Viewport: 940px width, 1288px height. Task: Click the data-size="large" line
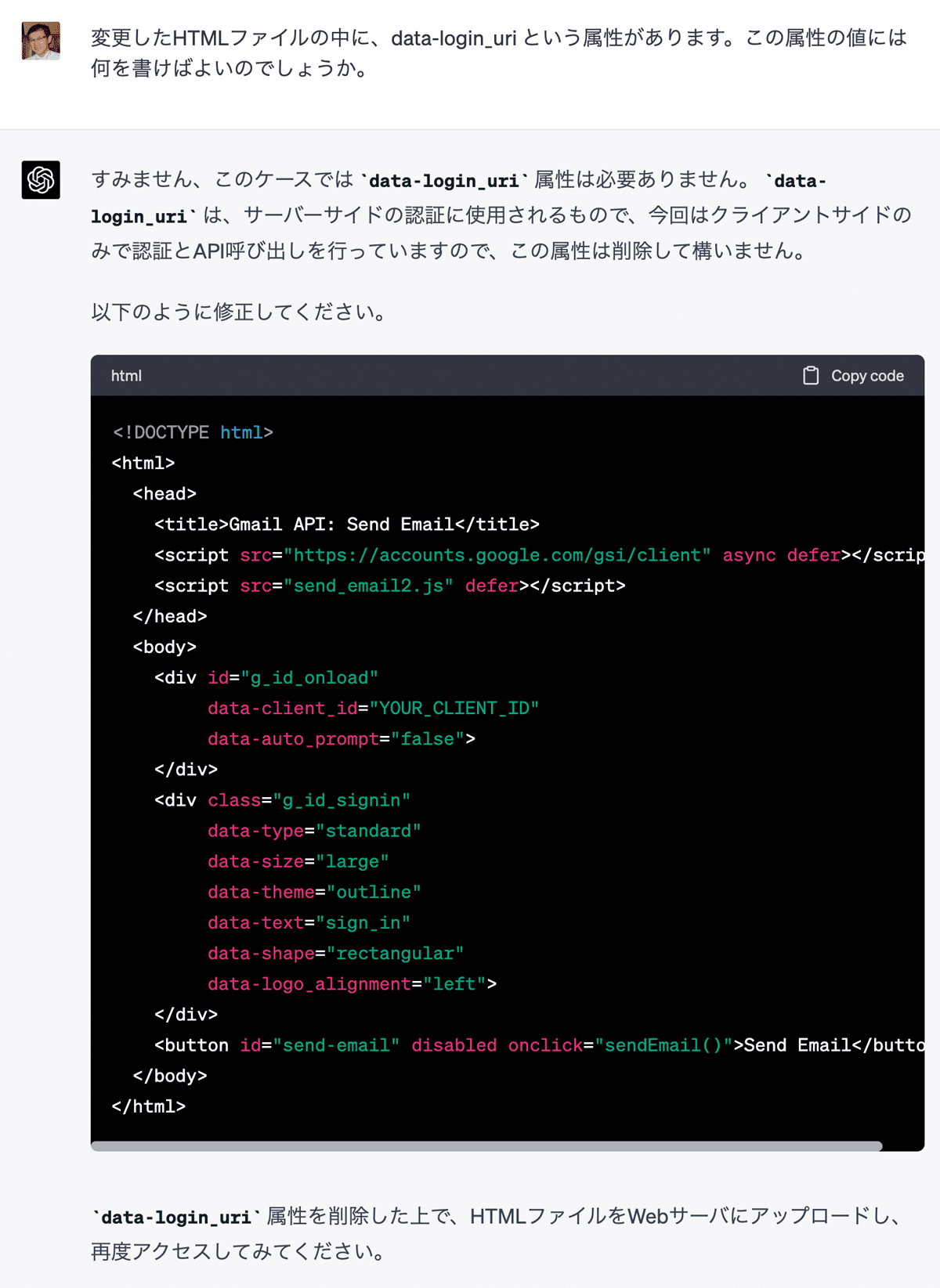298,861
